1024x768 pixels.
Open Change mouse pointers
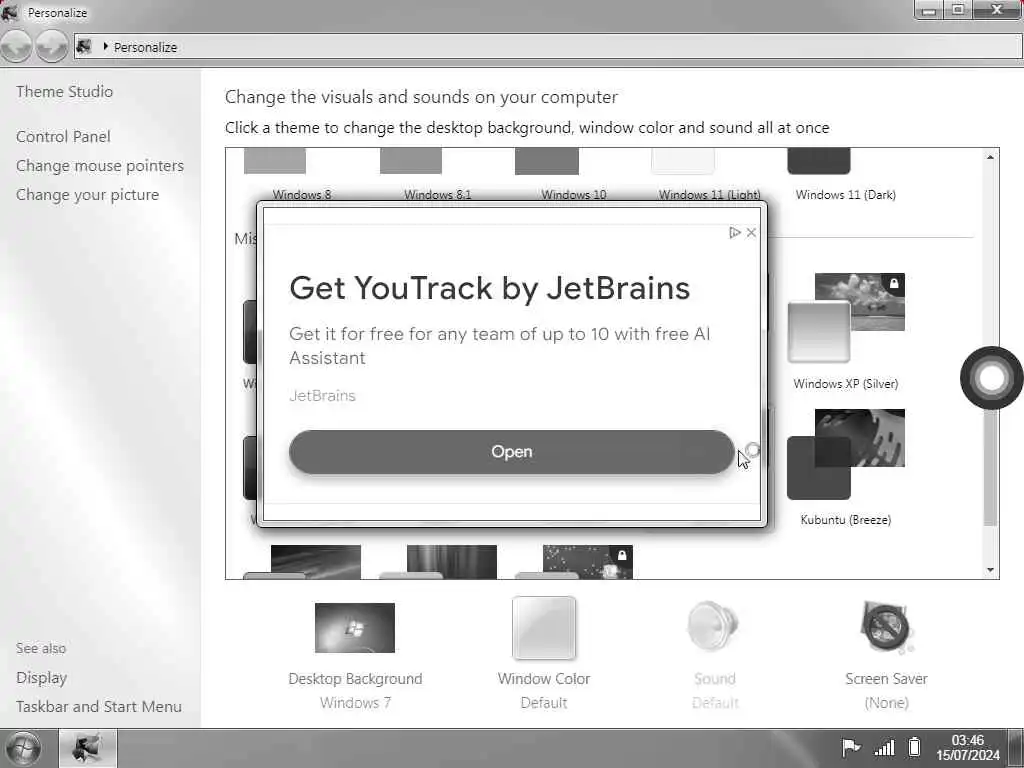coord(100,166)
